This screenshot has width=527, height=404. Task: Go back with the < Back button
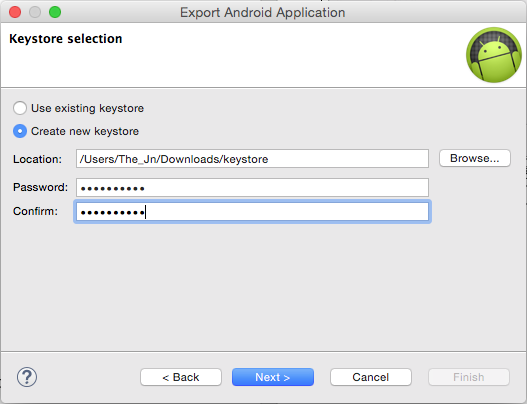tap(181, 377)
